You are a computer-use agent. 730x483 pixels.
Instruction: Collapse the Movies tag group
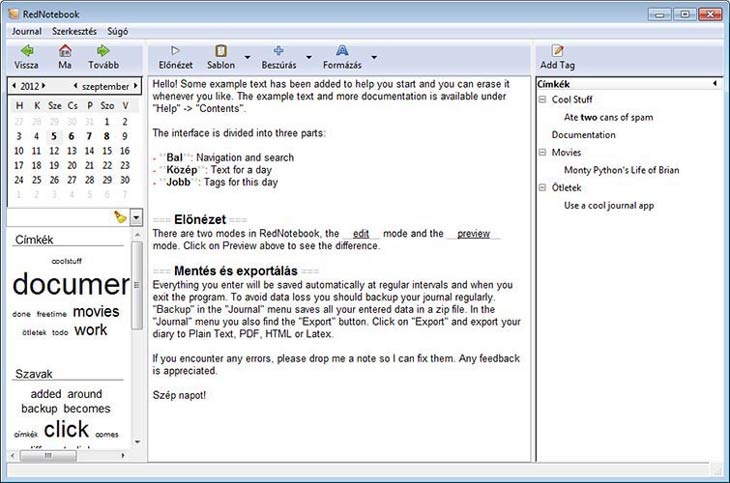pos(542,152)
